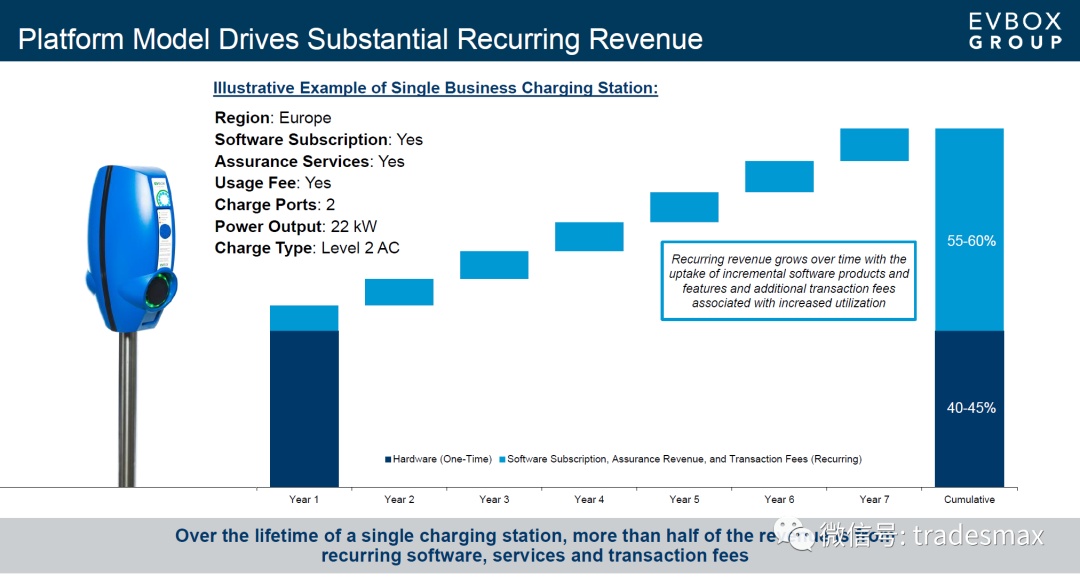This screenshot has width=1080, height=583.
Task: Click the light blue Recurring legend square
Action: (x=501, y=460)
